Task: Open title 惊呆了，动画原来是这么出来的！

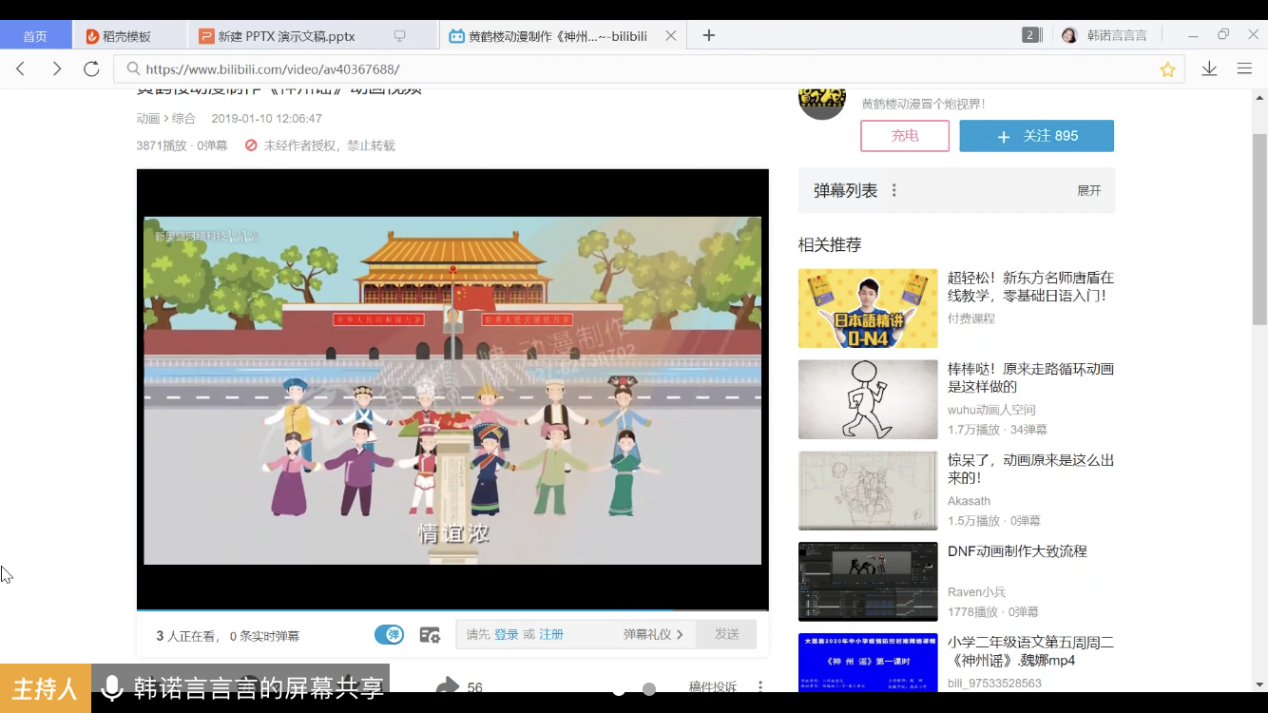Action: pyautogui.click(x=1031, y=469)
